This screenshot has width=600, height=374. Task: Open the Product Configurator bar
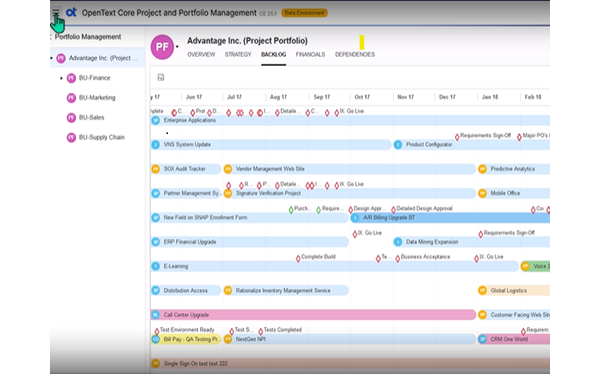[471, 145]
